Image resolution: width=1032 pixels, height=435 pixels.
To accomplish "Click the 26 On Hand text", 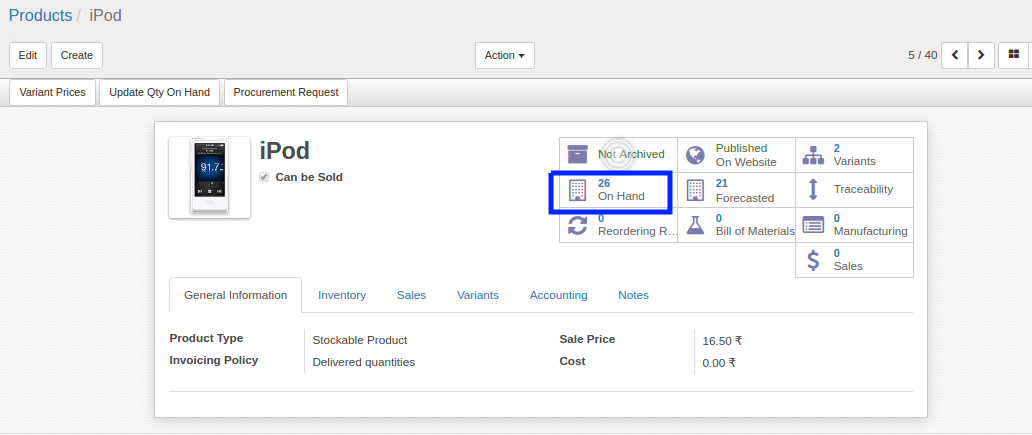I will [x=621, y=190].
